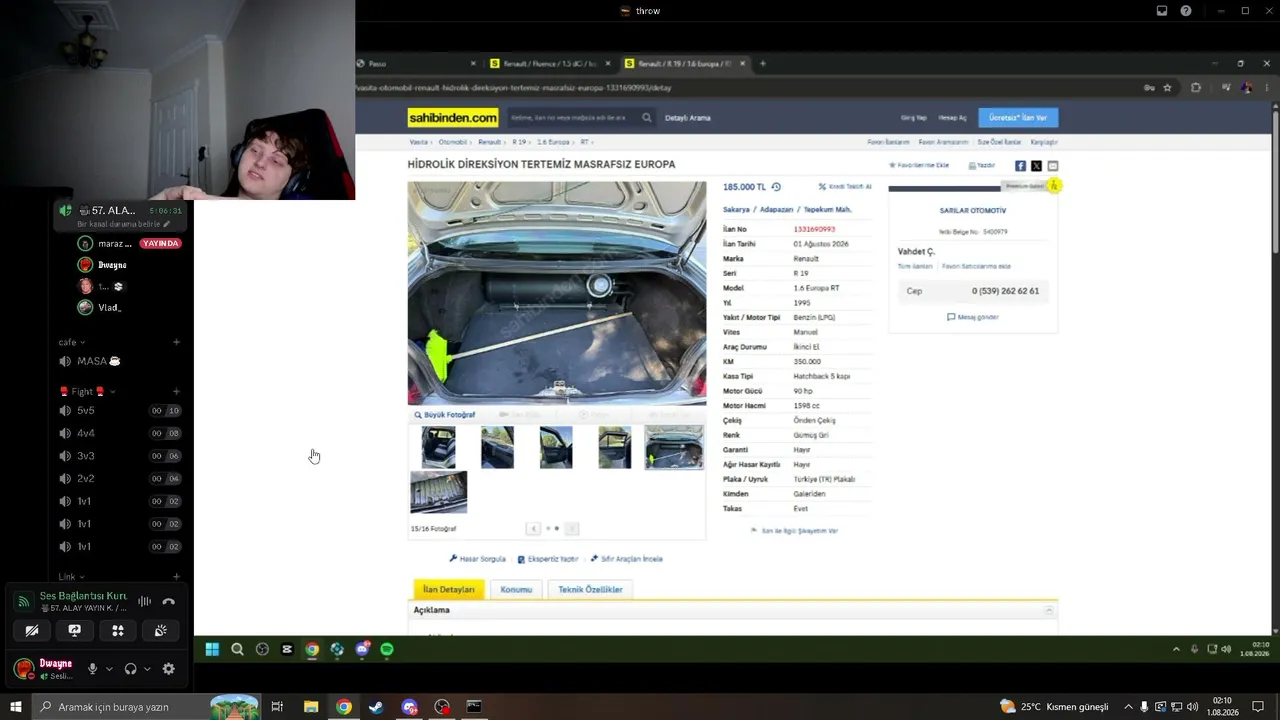Open Discord activities button
The height and width of the screenshot is (720, 1280).
[x=118, y=631]
